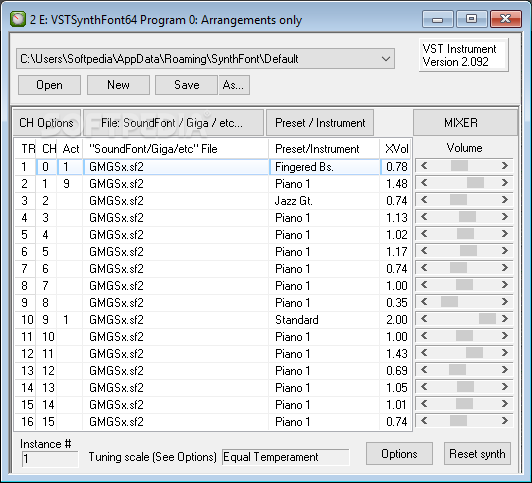
Task: Increase volume arrow for track 14 slider
Action: pyautogui.click(x=505, y=386)
